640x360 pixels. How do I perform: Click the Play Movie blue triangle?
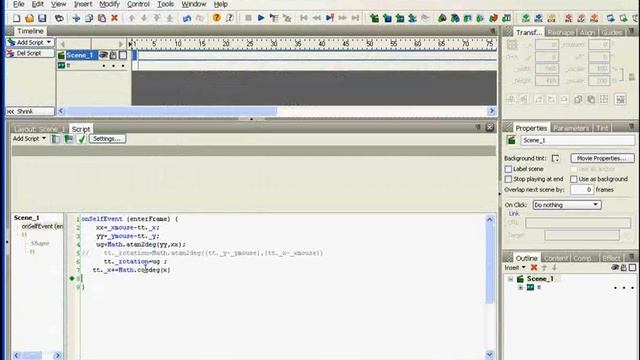coord(261,18)
